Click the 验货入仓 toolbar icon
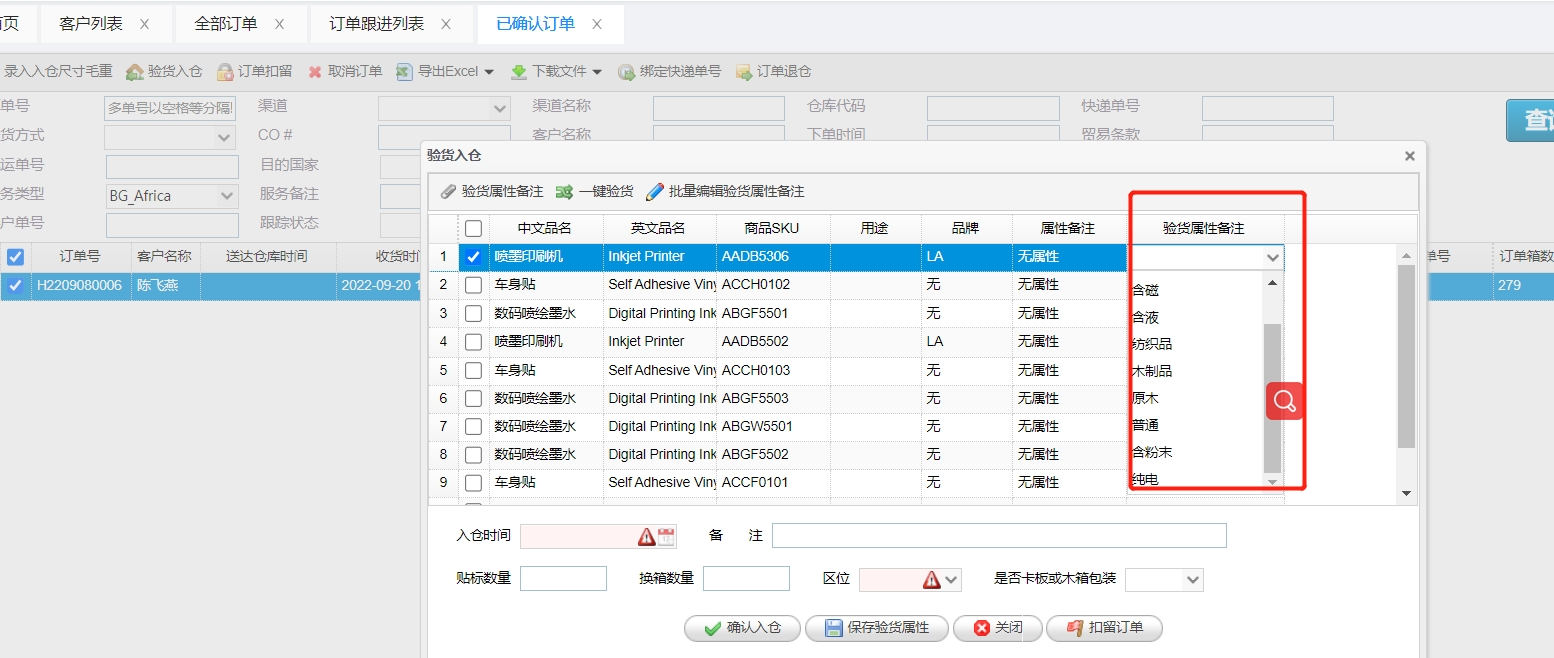This screenshot has height=658, width=1554. tap(134, 72)
